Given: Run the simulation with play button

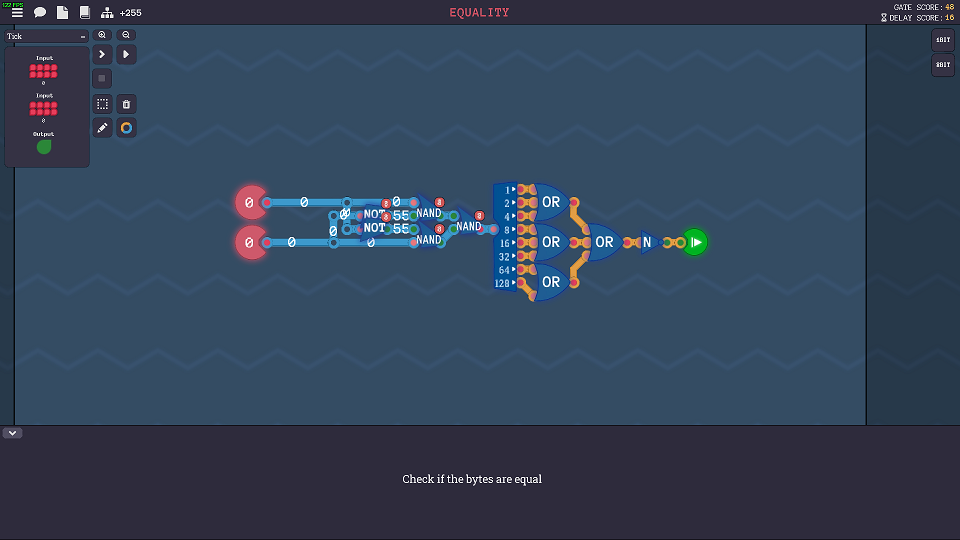Looking at the screenshot, I should click(126, 54).
